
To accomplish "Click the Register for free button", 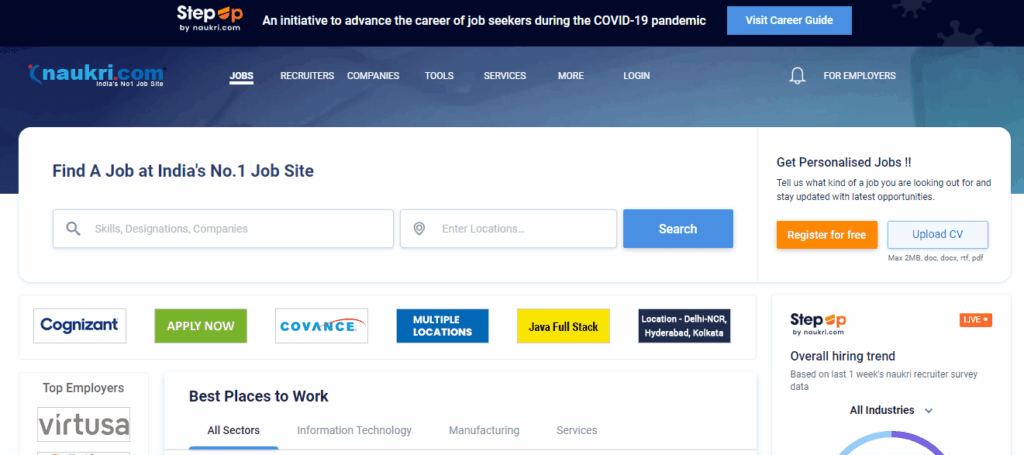I will pyautogui.click(x=826, y=234).
